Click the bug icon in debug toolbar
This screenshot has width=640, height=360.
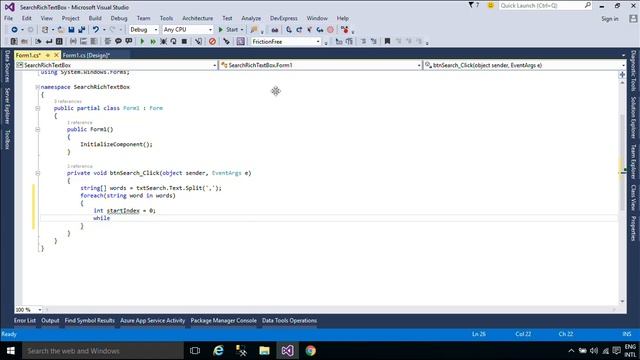pyautogui.click(x=164, y=42)
